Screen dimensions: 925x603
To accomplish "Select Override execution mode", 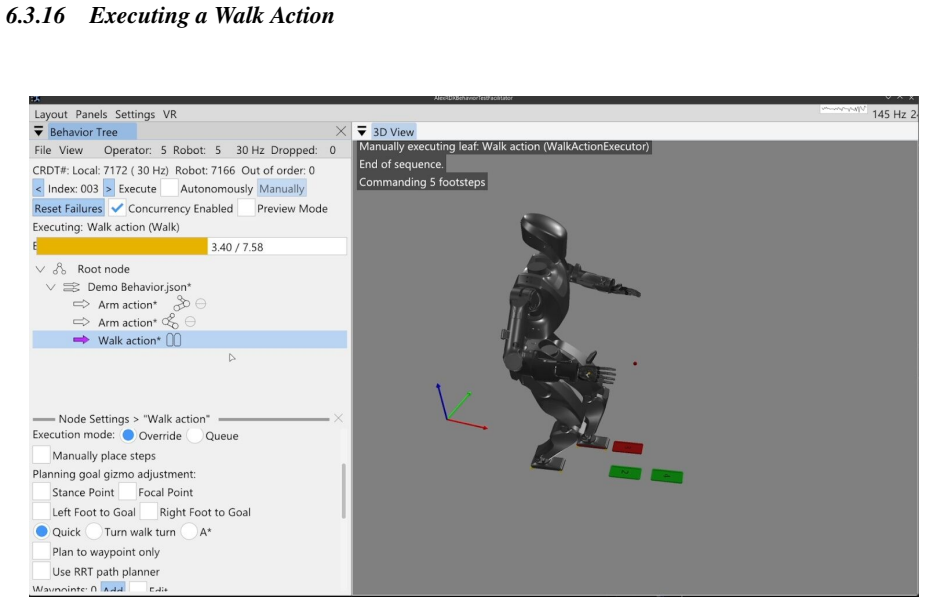I will (128, 435).
